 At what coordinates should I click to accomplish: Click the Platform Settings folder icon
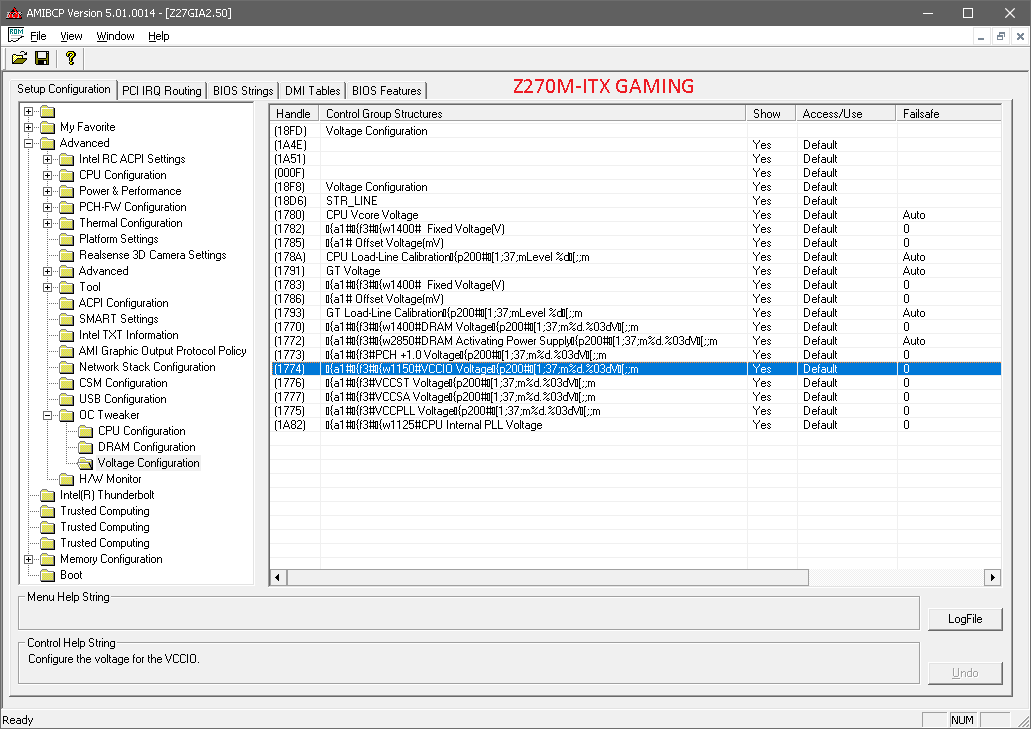point(66,239)
